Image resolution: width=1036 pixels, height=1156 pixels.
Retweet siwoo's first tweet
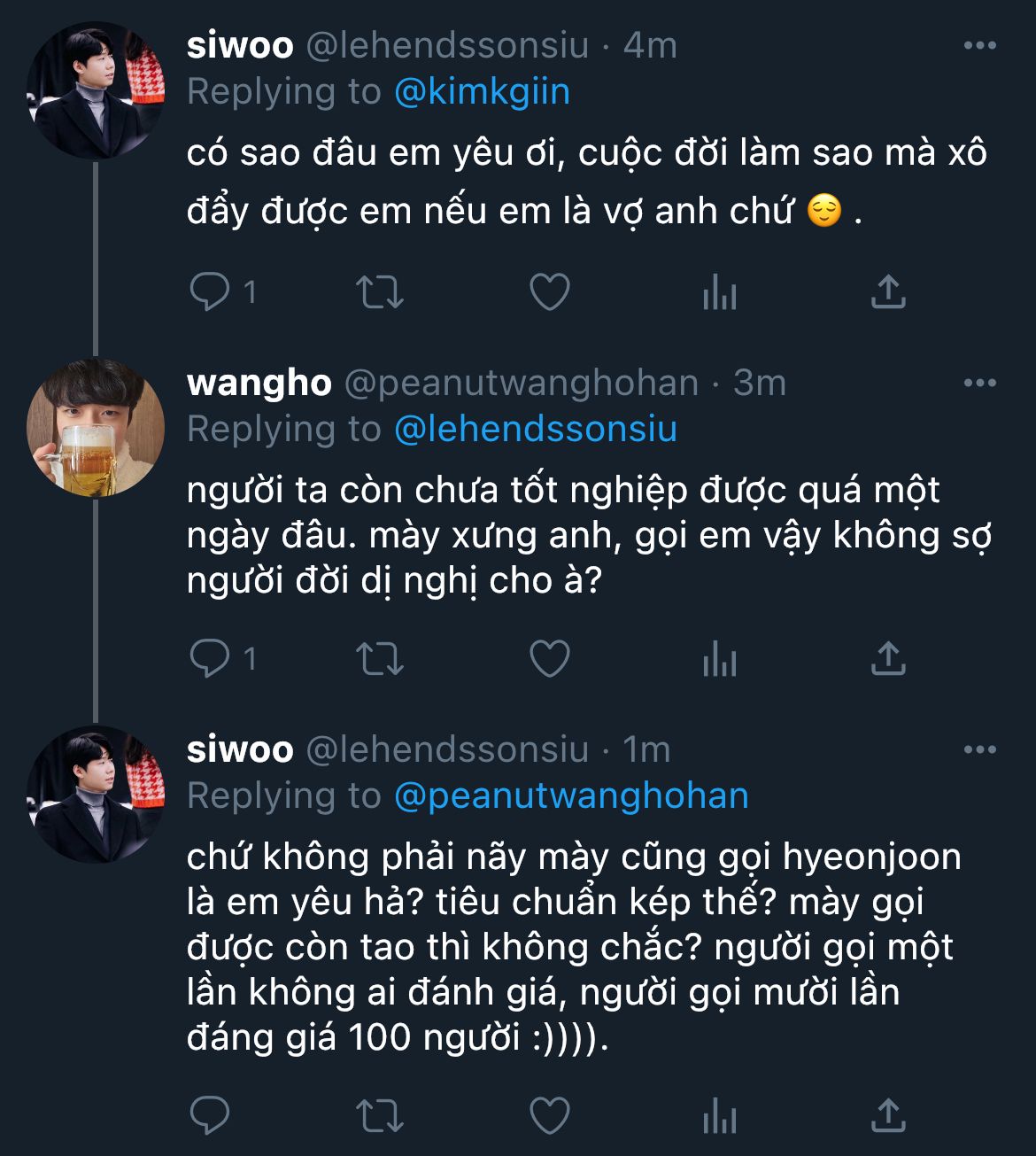tap(379, 292)
